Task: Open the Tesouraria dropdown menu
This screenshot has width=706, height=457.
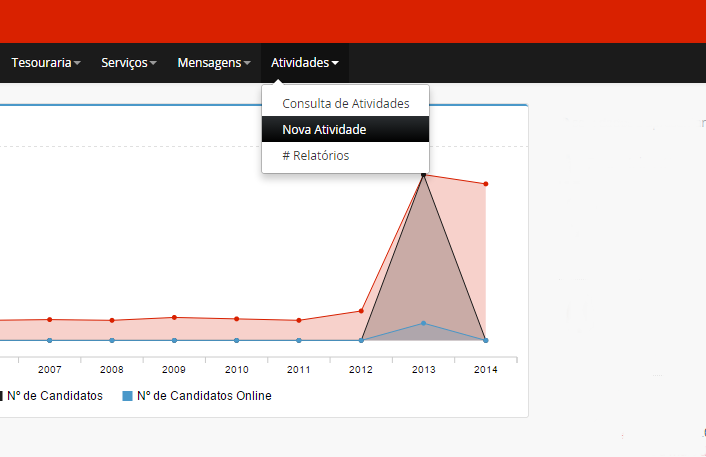Action: click(46, 63)
